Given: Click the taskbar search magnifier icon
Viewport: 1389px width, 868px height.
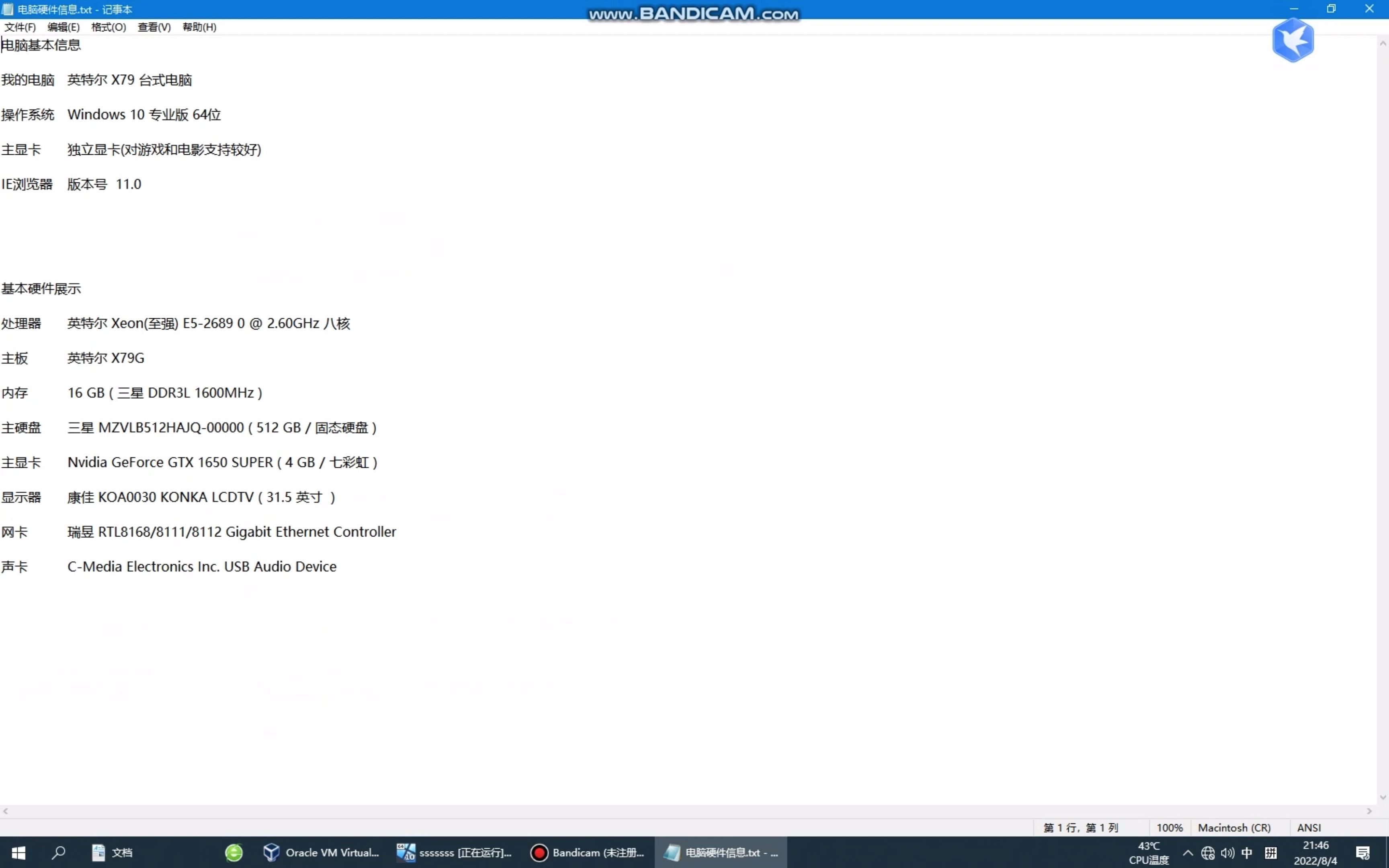Looking at the screenshot, I should (58, 852).
